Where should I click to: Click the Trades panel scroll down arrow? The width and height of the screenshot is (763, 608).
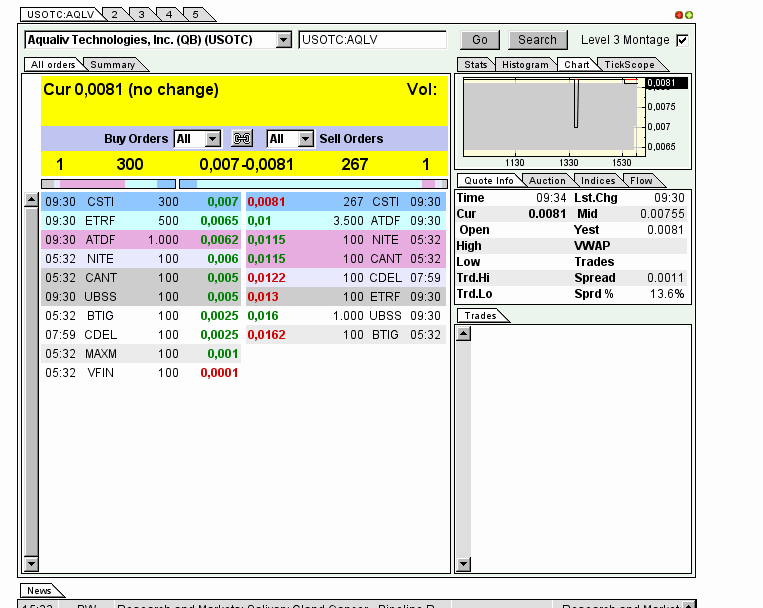(x=464, y=564)
